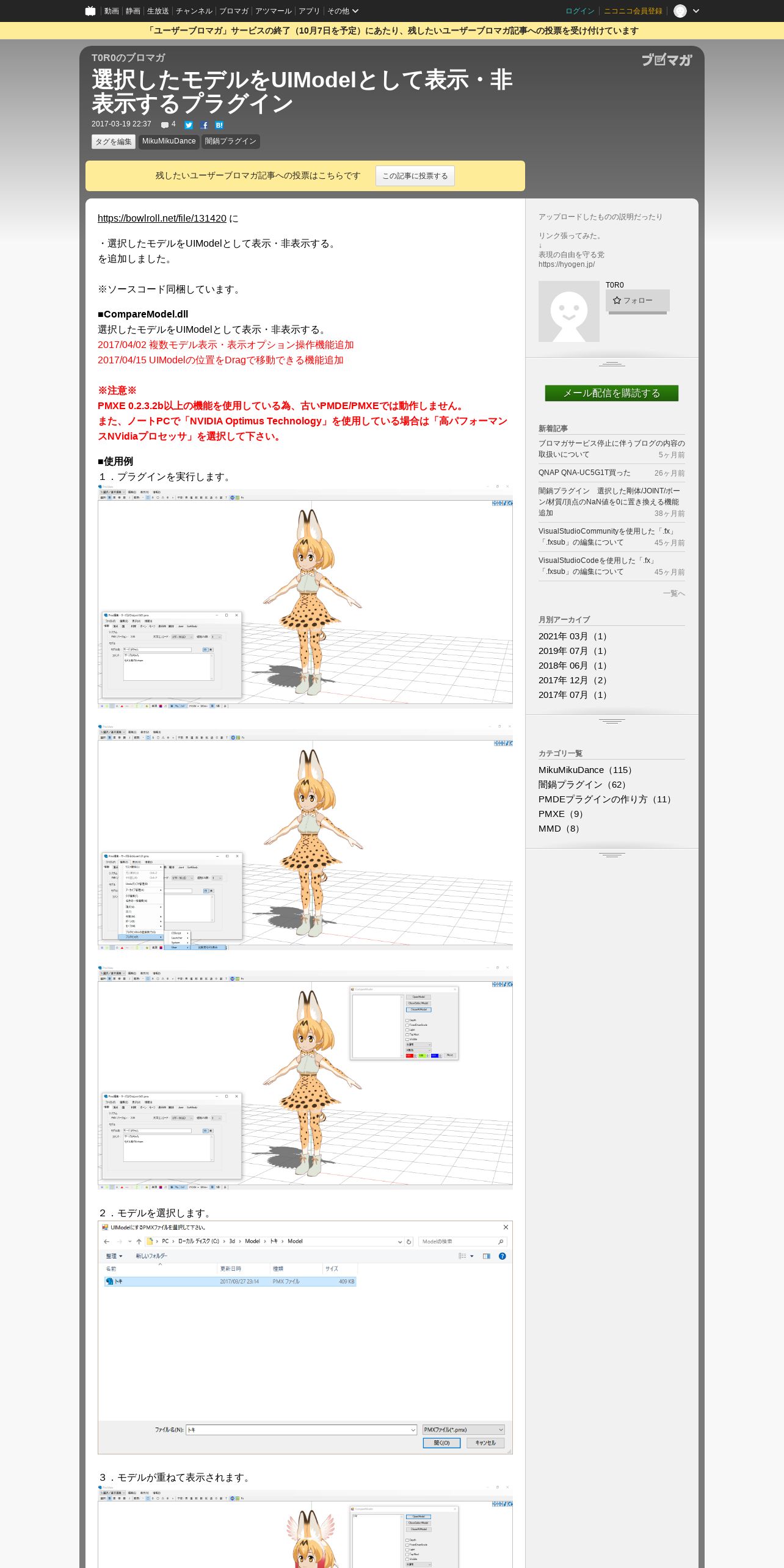This screenshot has width=784, height=1568.
Task: Click the refresh icon in file dialog
Action: tap(409, 1241)
